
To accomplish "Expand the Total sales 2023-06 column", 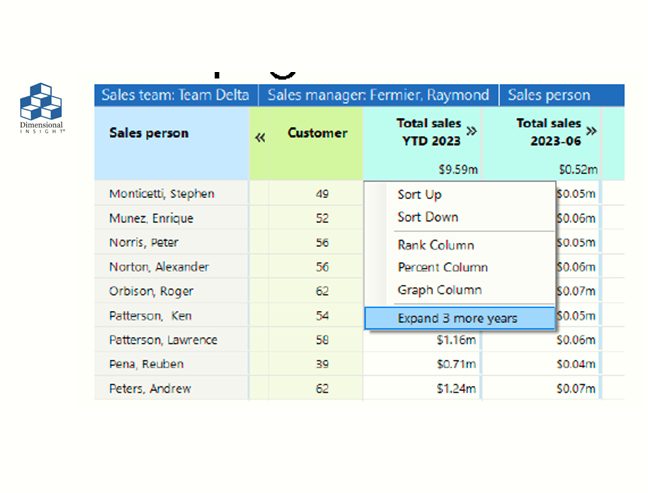I will tap(592, 130).
